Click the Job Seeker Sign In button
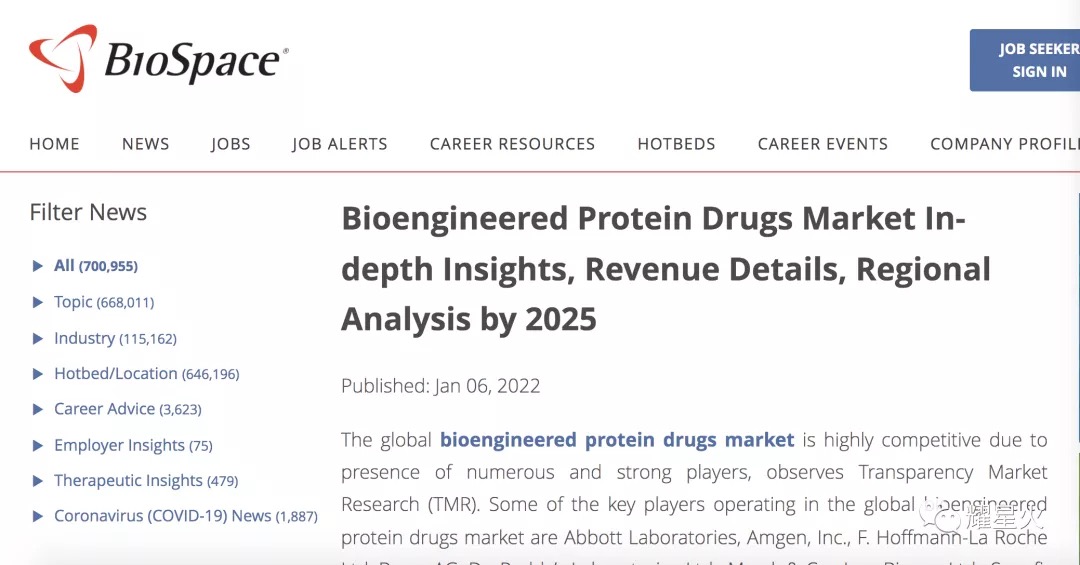The height and width of the screenshot is (565, 1080). [x=1025, y=60]
